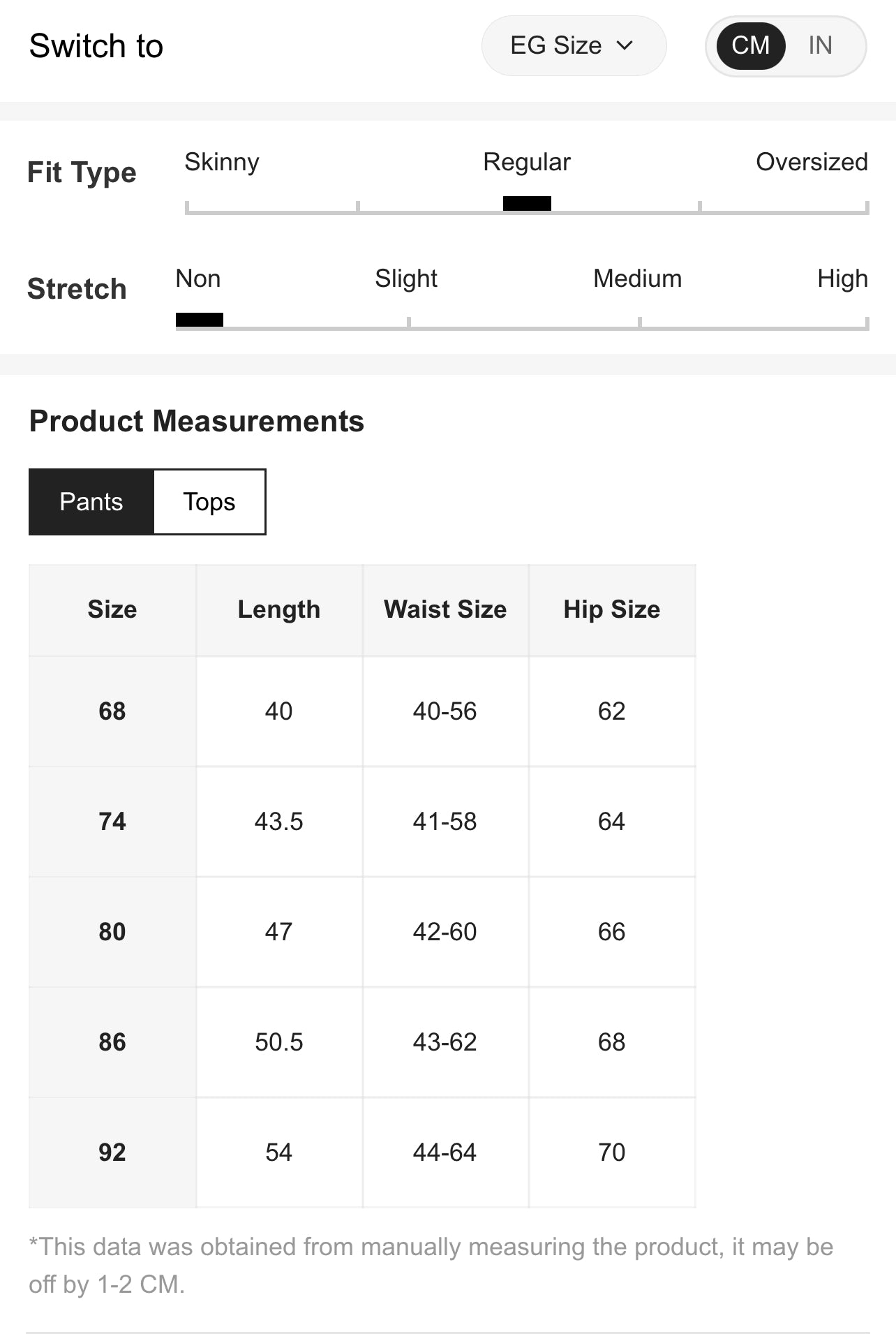Select the size 74 row label
Viewport: 896px width, 1334px height.
[112, 822]
